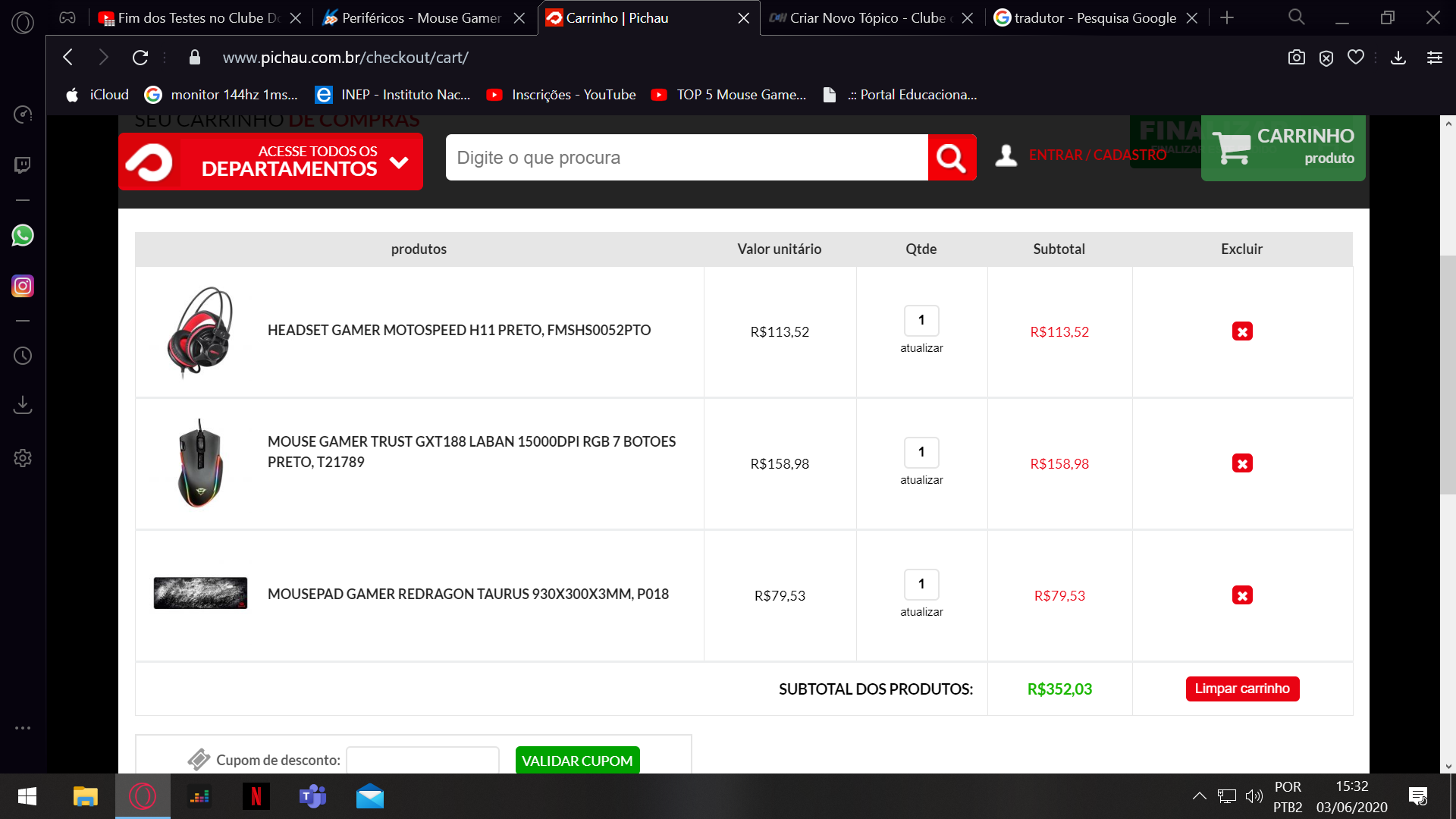The height and width of the screenshot is (819, 1456).
Task: Open Microsoft Teams from taskbar
Action: 312,796
